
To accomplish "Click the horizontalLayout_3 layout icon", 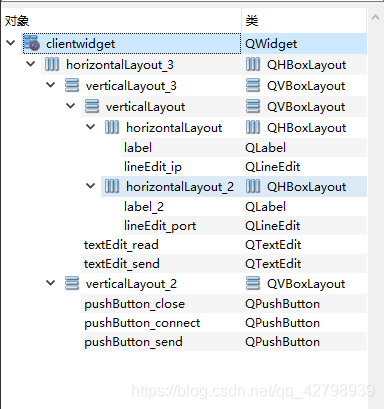I will point(52,64).
